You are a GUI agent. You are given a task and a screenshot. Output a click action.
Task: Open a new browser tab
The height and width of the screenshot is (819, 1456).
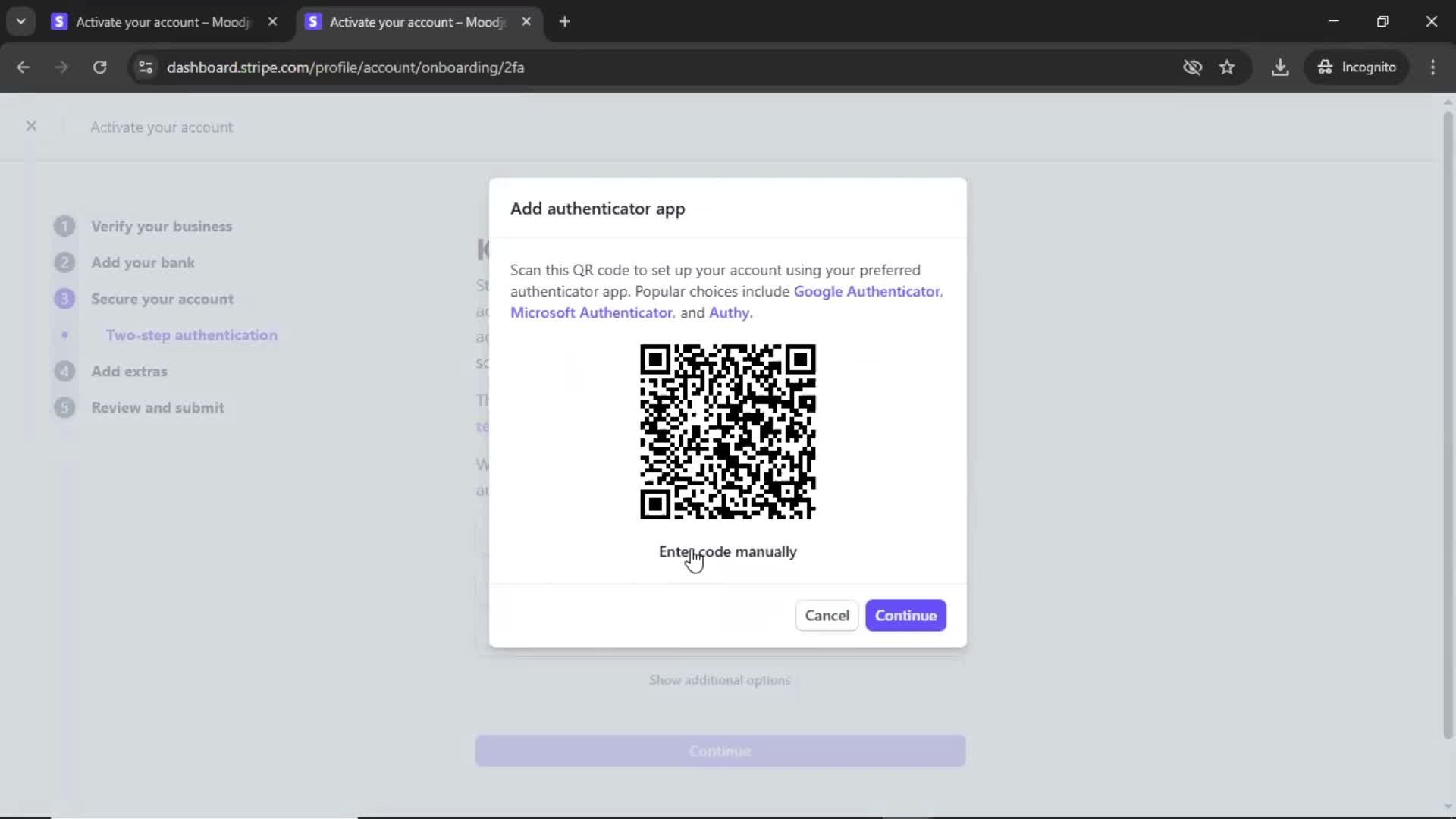pos(564,22)
